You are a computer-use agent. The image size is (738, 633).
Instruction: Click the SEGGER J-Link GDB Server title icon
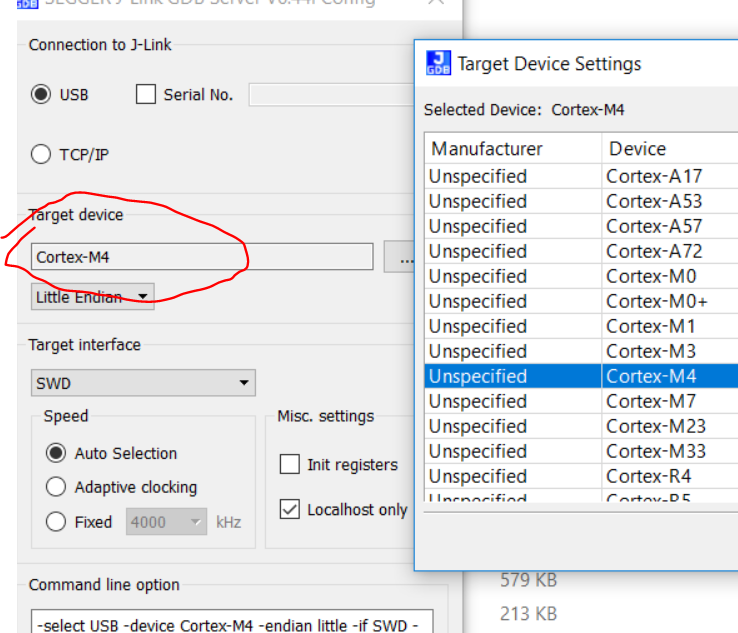click(27, 3)
